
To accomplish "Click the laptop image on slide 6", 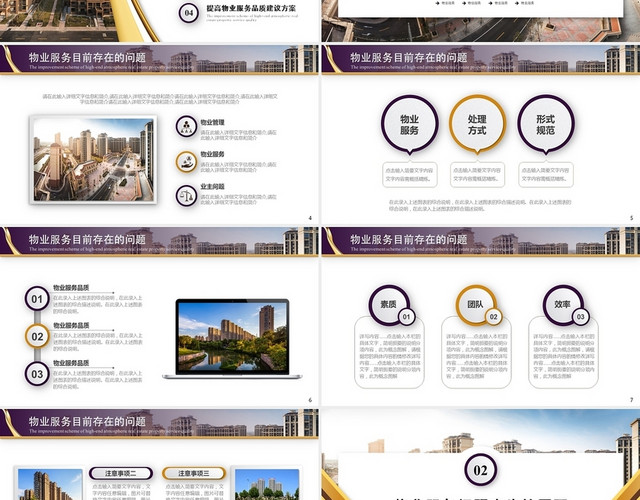I will (x=232, y=339).
